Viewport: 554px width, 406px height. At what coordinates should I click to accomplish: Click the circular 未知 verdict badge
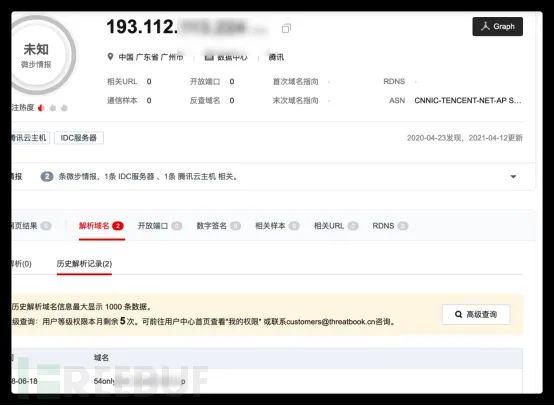pos(39,55)
